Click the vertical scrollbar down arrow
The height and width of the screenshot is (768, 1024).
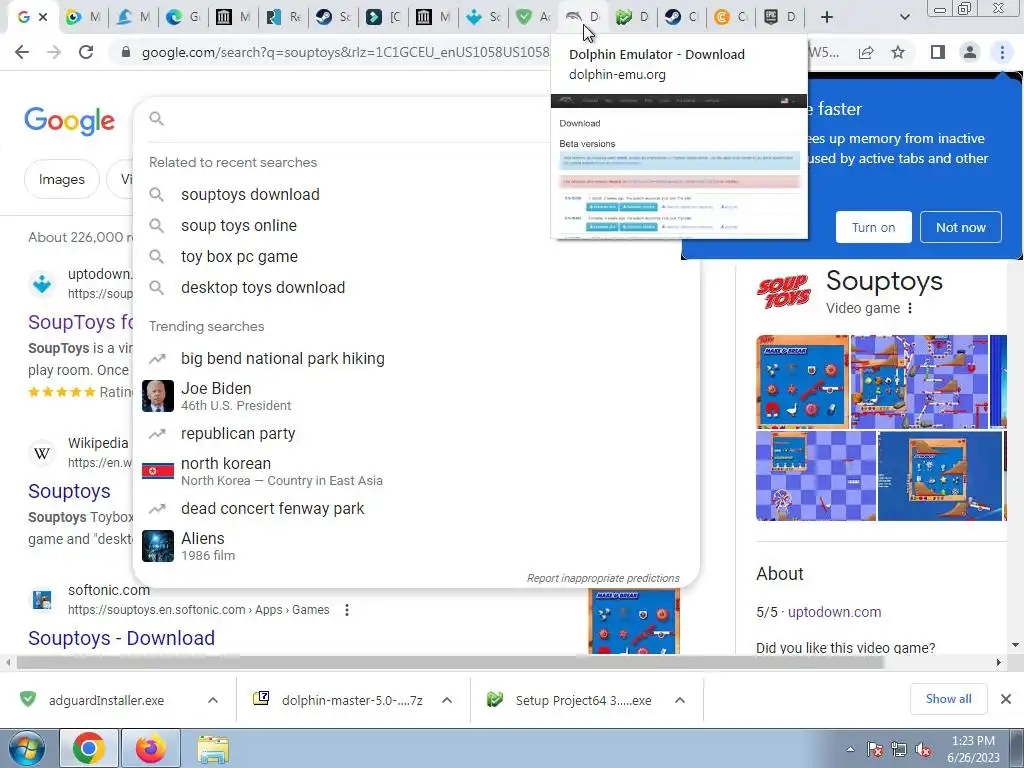[x=1016, y=645]
